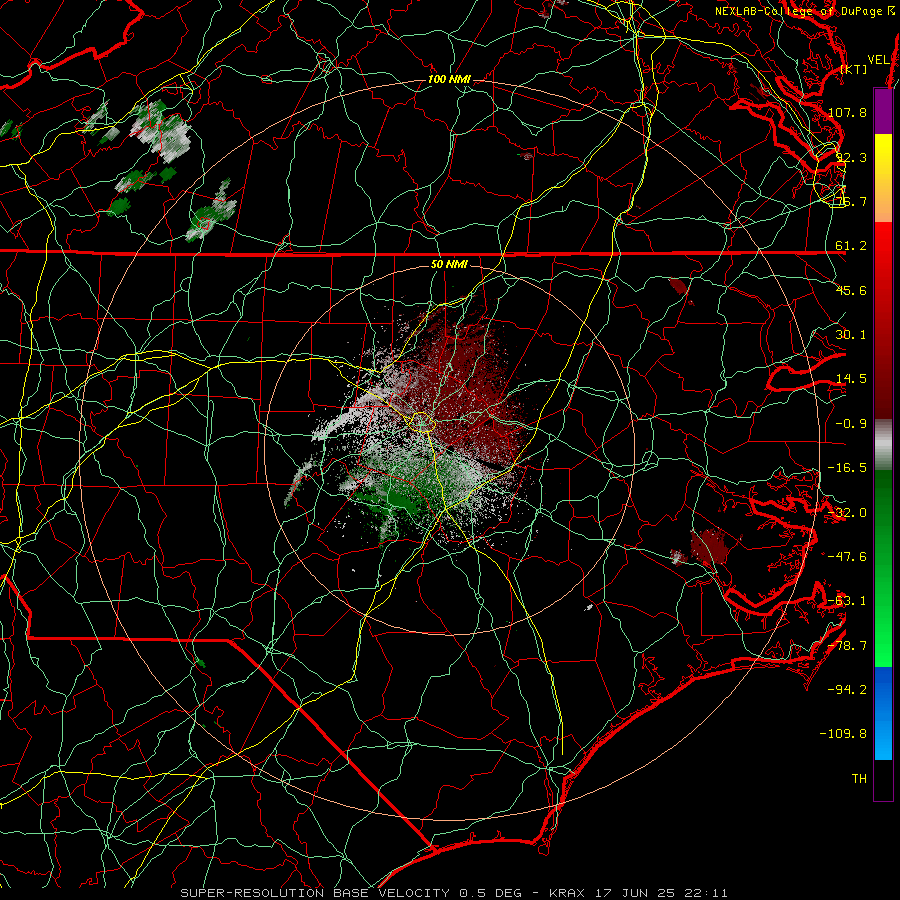Image resolution: width=900 pixels, height=900 pixels.
Task: Select the 61.2 velocity scale value
Action: click(x=851, y=246)
